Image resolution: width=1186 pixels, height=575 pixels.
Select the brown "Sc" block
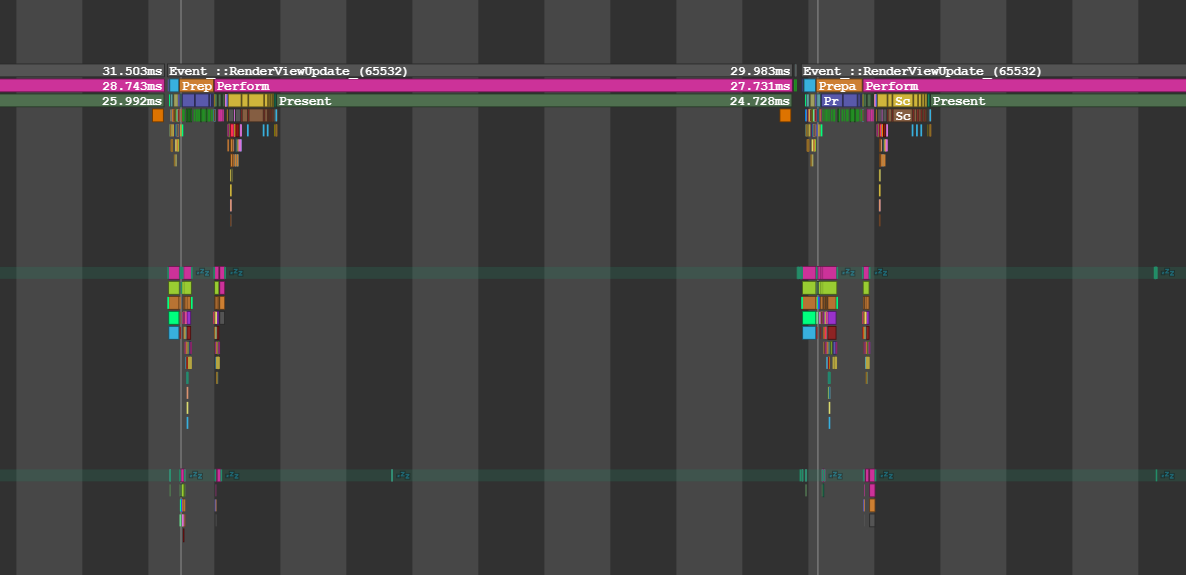[x=902, y=116]
